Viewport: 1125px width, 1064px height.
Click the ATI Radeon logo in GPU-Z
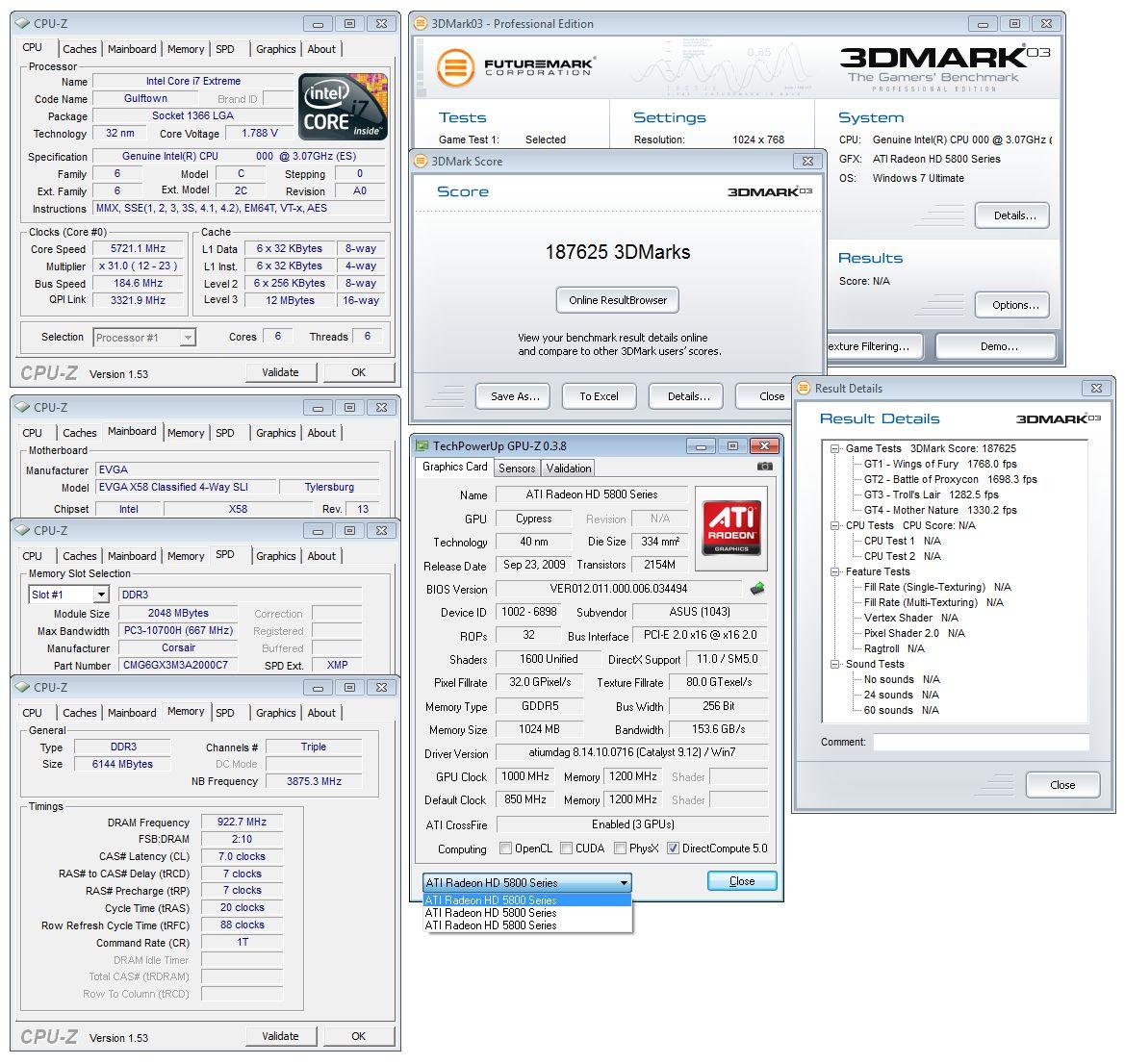tap(731, 528)
